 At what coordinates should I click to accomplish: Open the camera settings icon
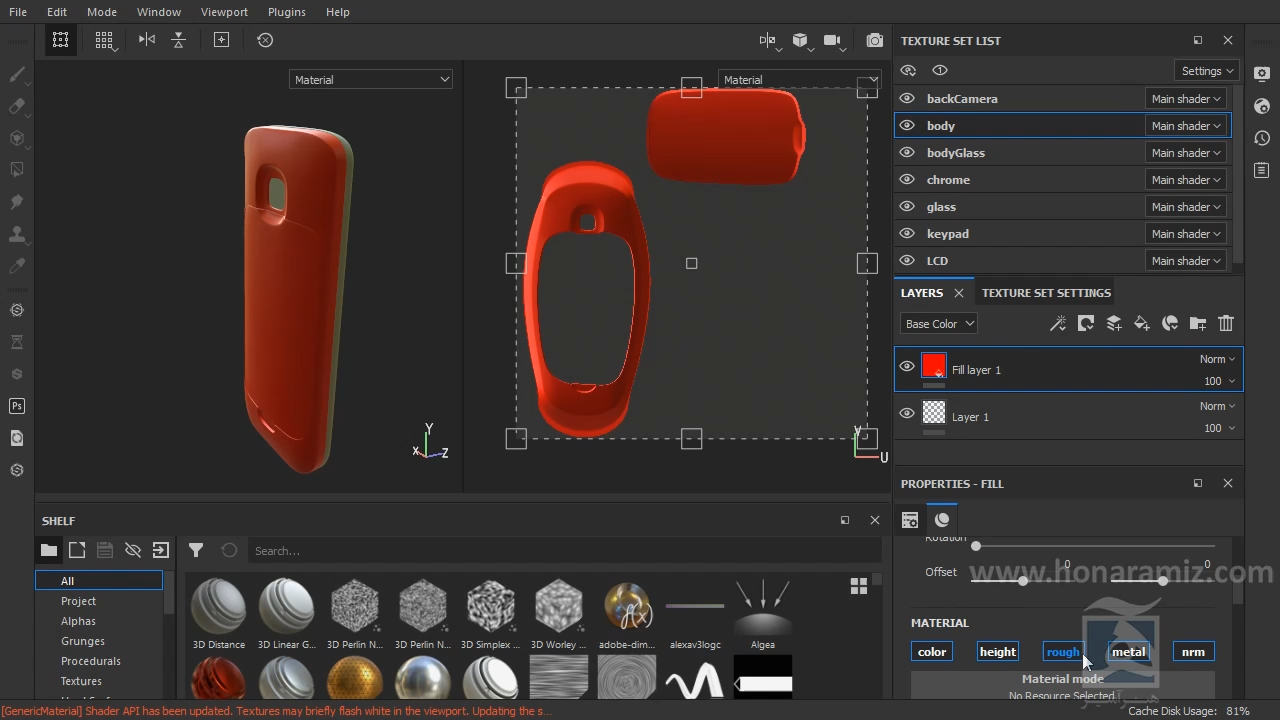(x=833, y=40)
